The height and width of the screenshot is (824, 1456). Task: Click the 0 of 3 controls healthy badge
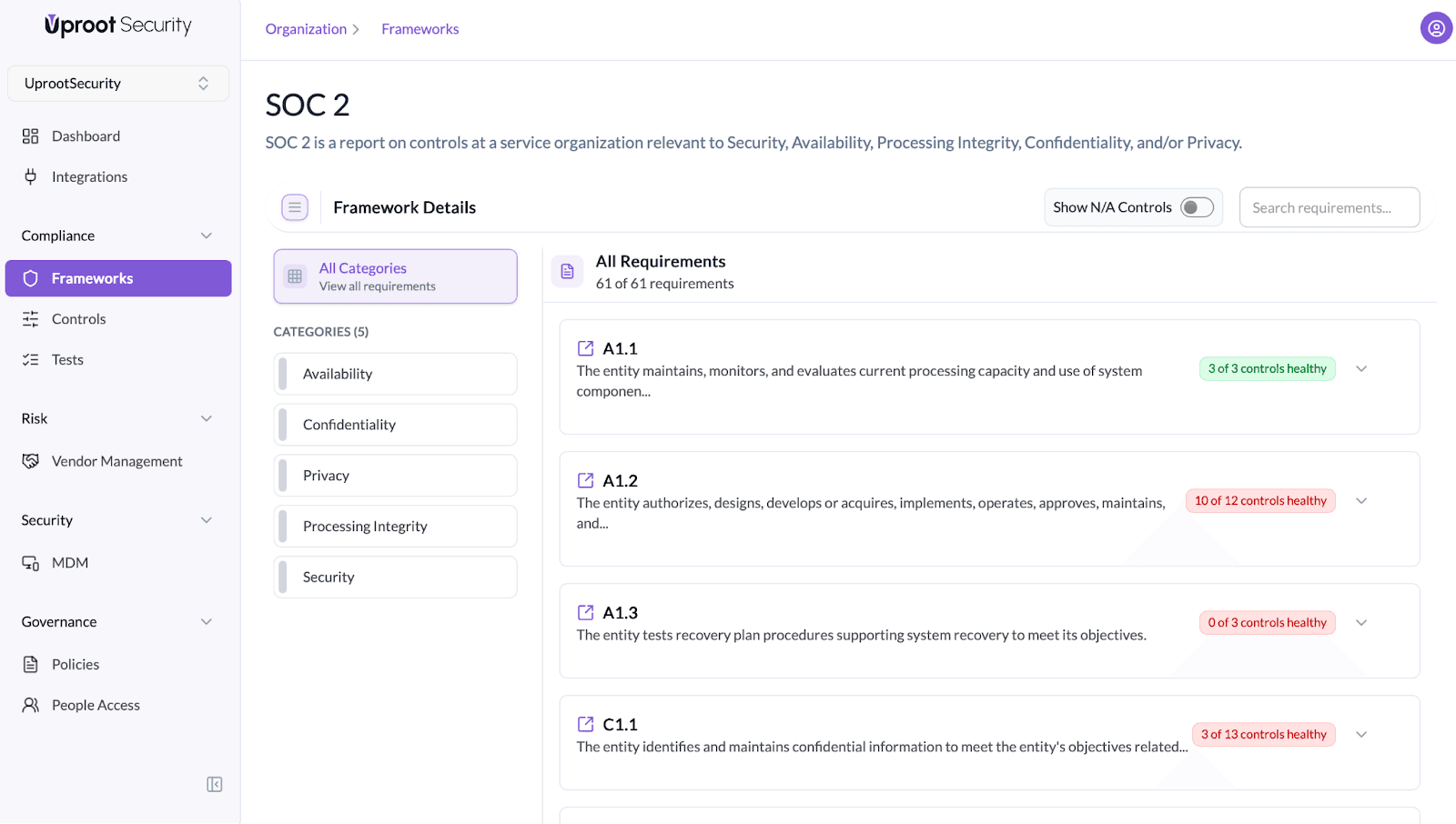[x=1267, y=623]
